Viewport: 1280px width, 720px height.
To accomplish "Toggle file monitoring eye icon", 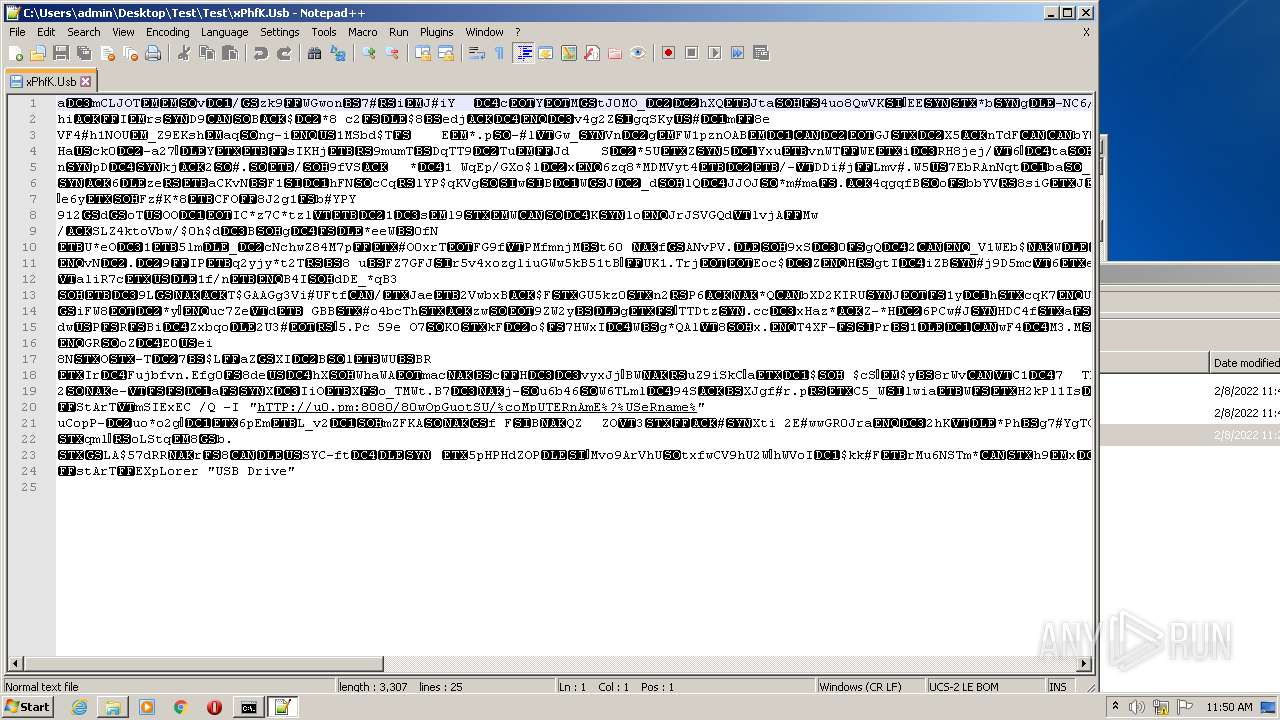I will coord(637,53).
